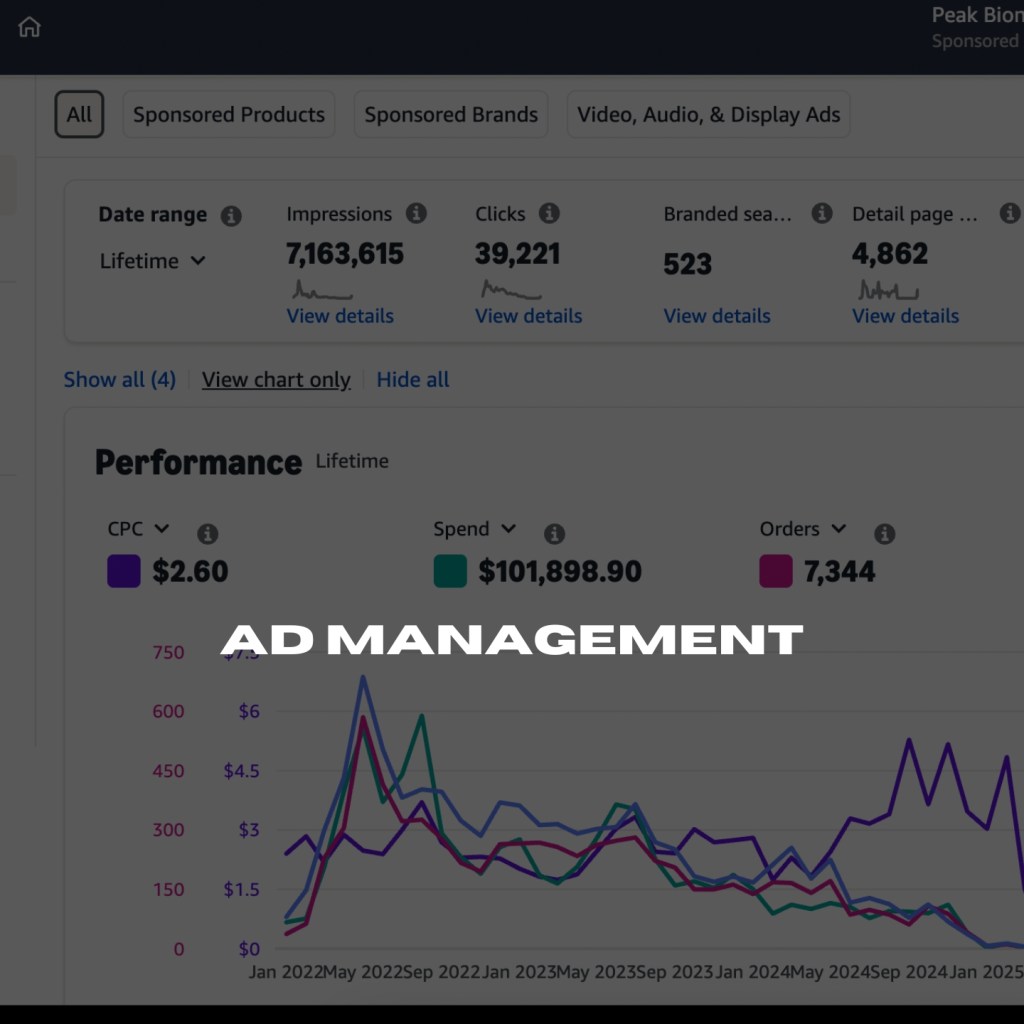Screen dimensions: 1024x1024
Task: Select Video, Audio, & Display Ads tab
Action: (x=709, y=115)
